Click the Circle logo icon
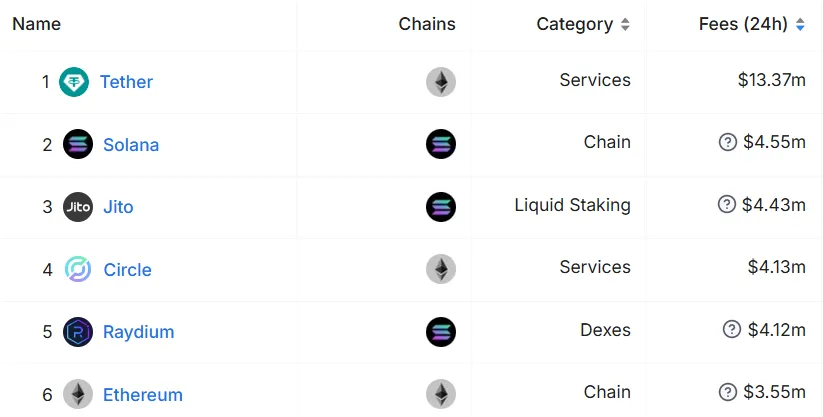 (78, 269)
